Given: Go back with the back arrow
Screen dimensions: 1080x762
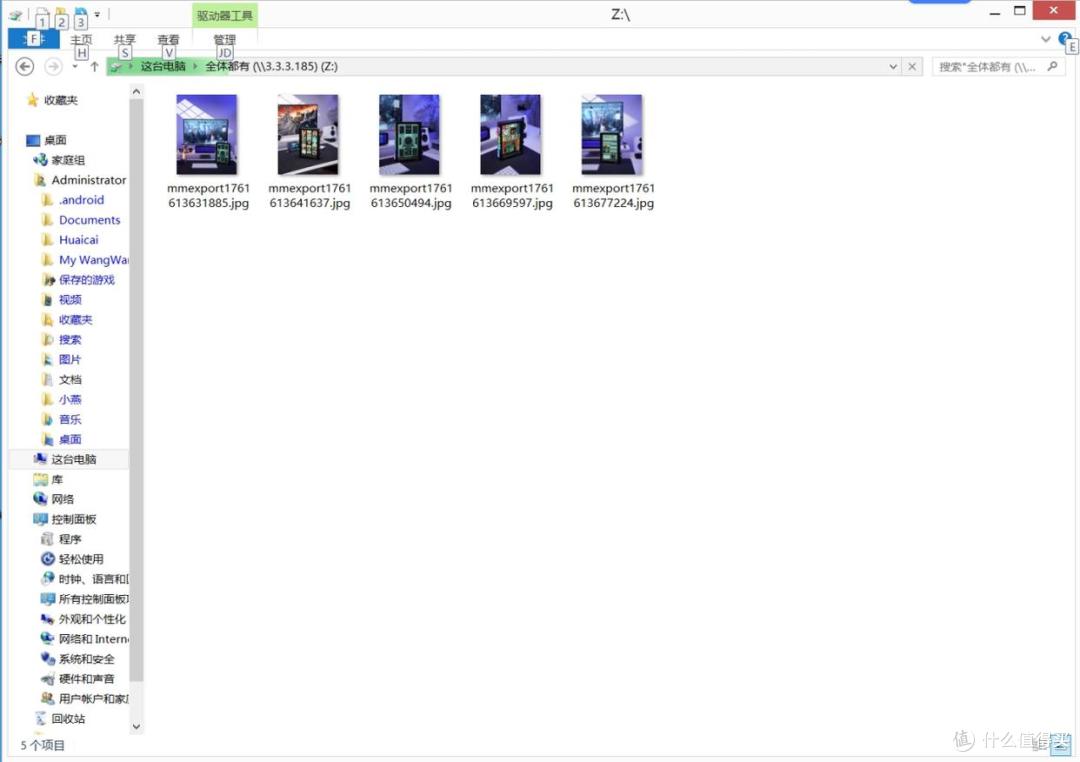Looking at the screenshot, I should [24, 66].
